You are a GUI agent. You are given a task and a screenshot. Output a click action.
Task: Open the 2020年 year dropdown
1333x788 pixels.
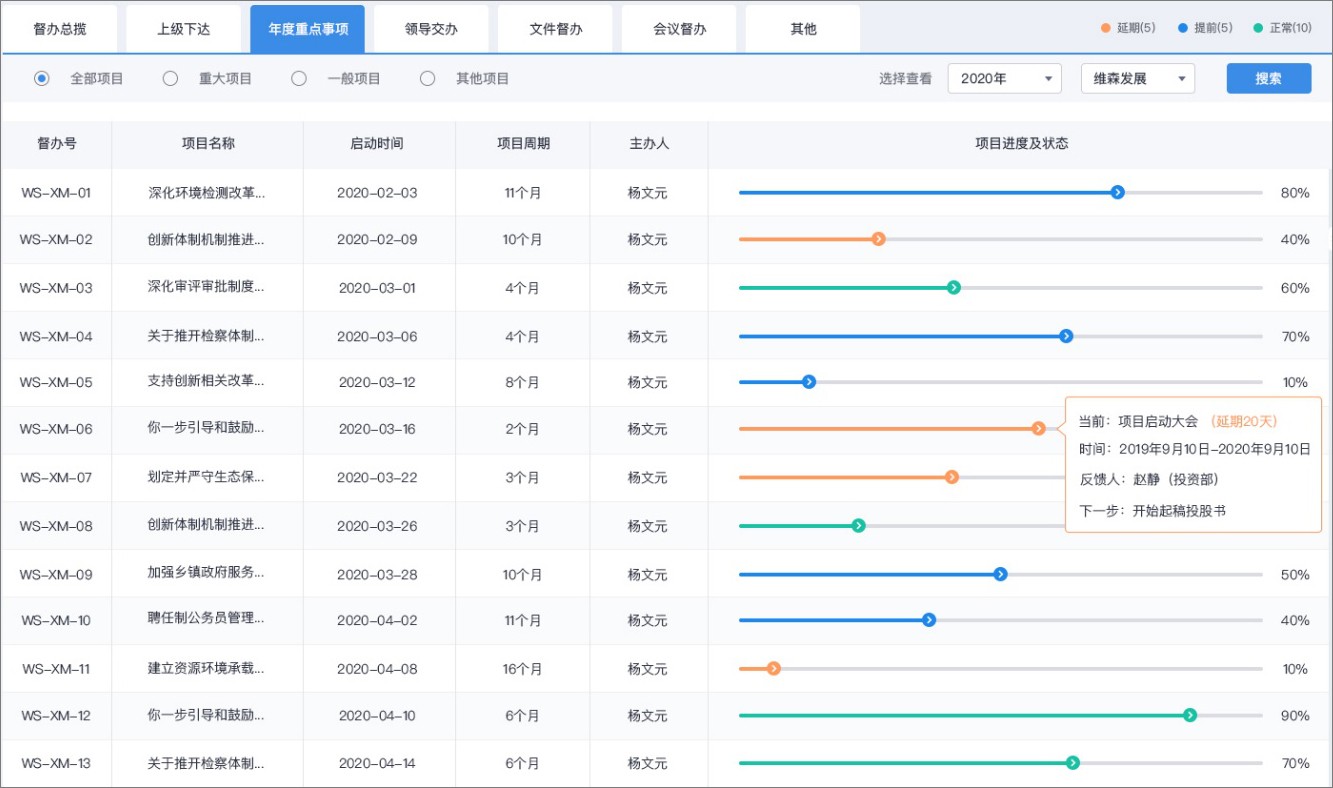1004,78
